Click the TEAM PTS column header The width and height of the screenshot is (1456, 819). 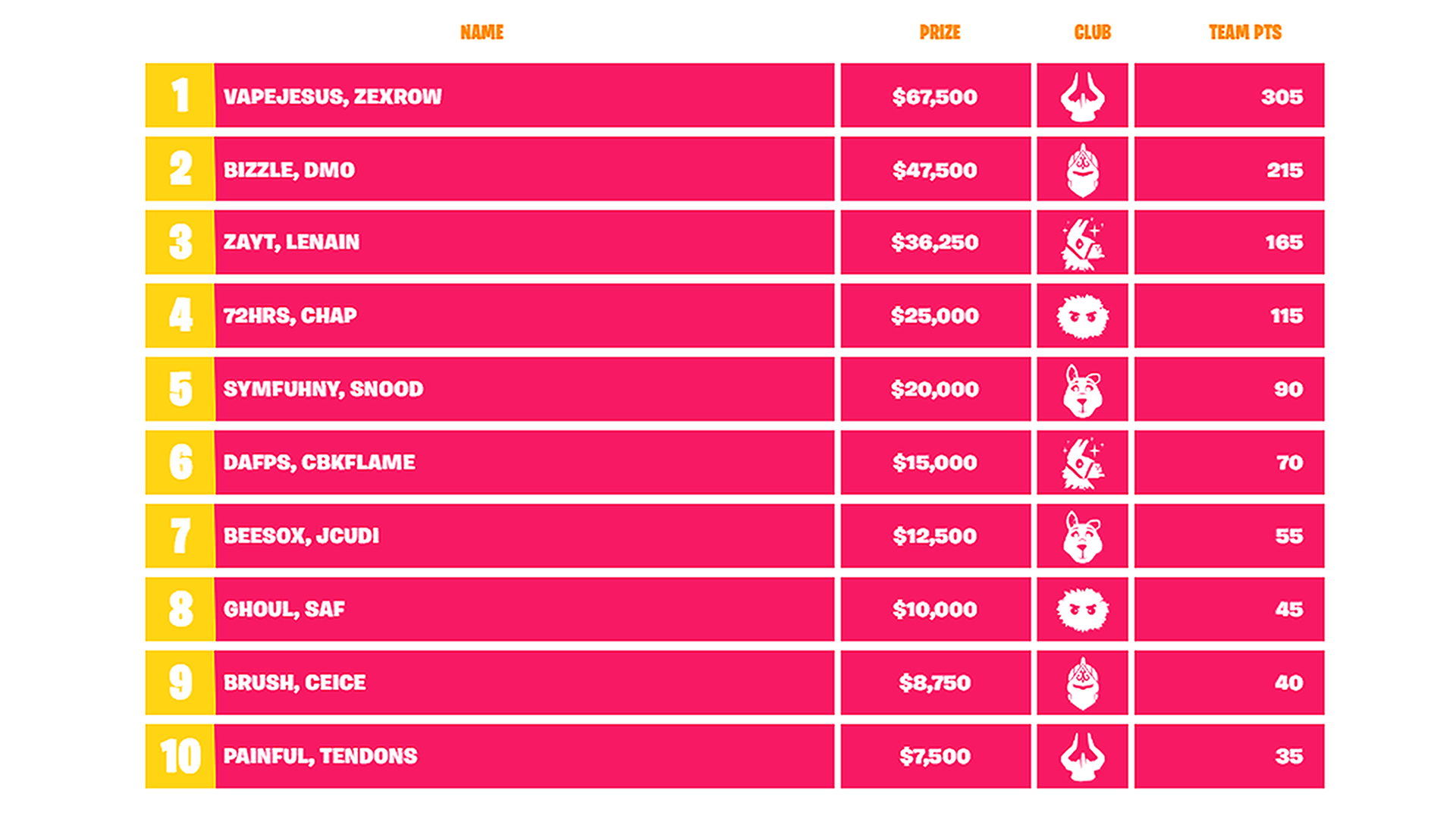pos(1244,33)
